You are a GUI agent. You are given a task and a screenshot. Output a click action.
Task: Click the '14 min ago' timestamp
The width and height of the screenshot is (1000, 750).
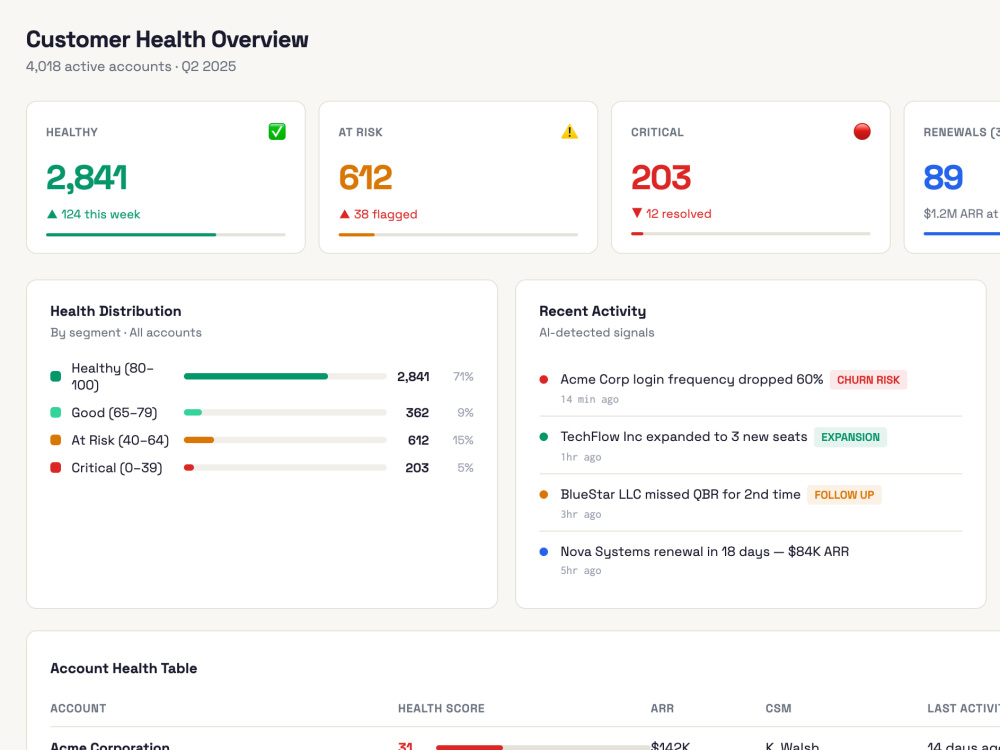589,399
